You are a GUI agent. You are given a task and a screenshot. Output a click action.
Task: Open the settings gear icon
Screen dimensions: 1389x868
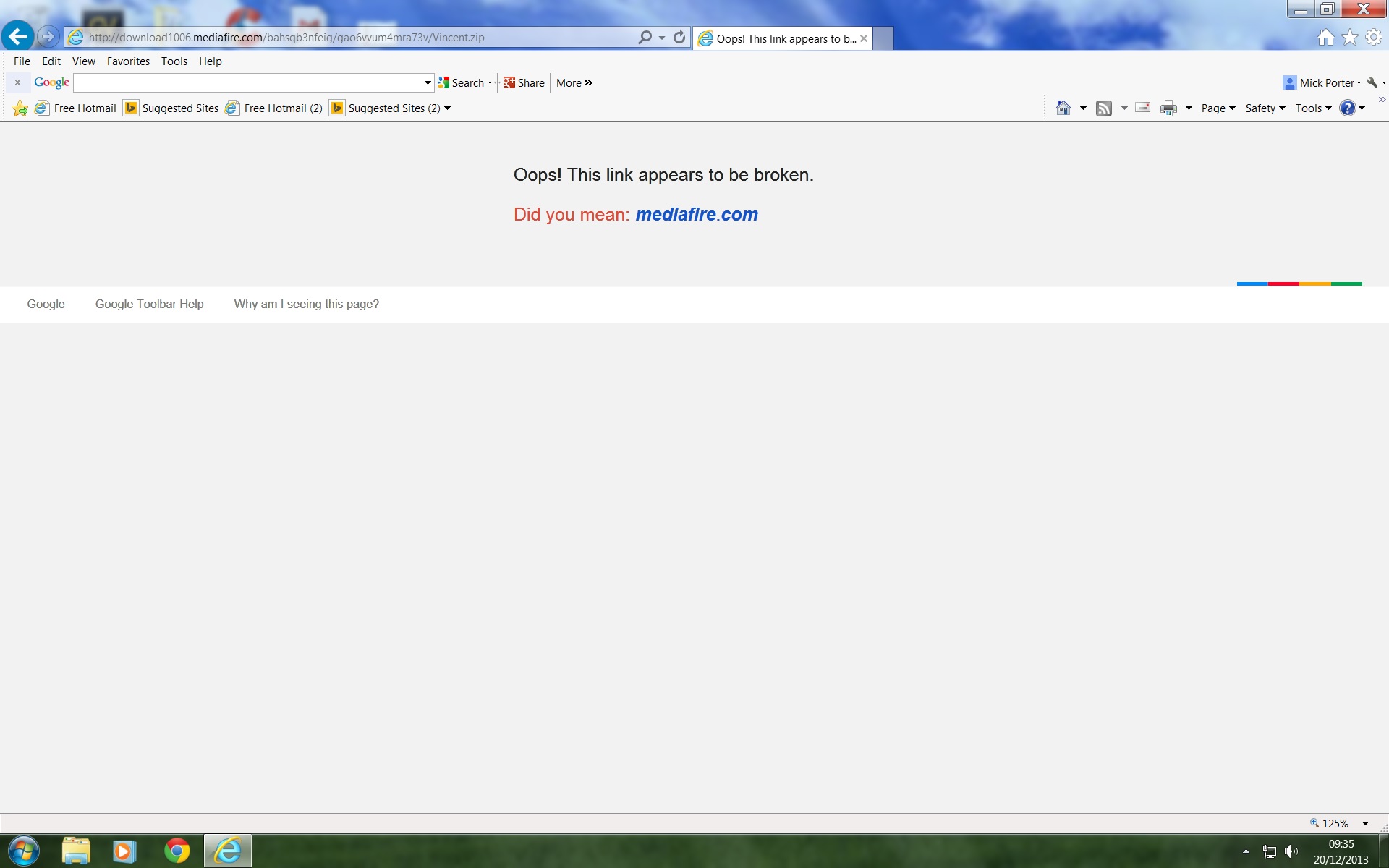point(1374,38)
